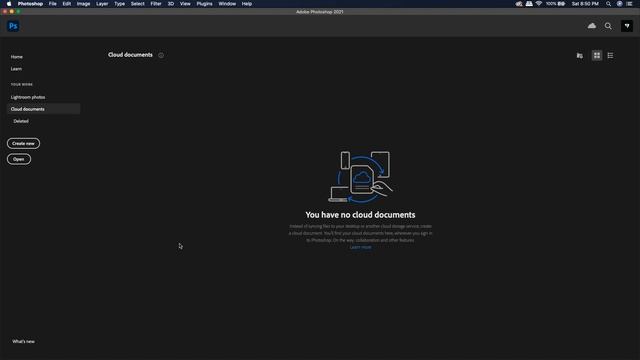Image resolution: width=640 pixels, height=360 pixels.
Task: Go to Learn in sidebar
Action: tap(16, 69)
